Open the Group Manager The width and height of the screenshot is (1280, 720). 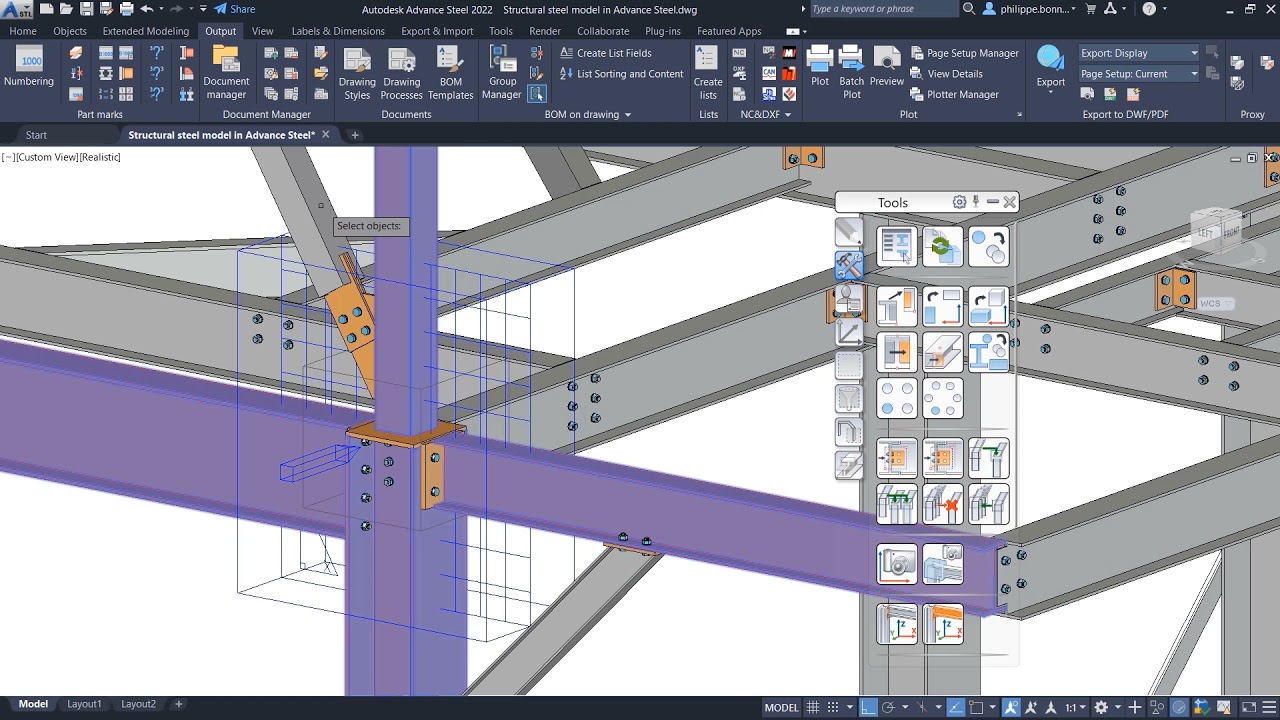(x=502, y=74)
